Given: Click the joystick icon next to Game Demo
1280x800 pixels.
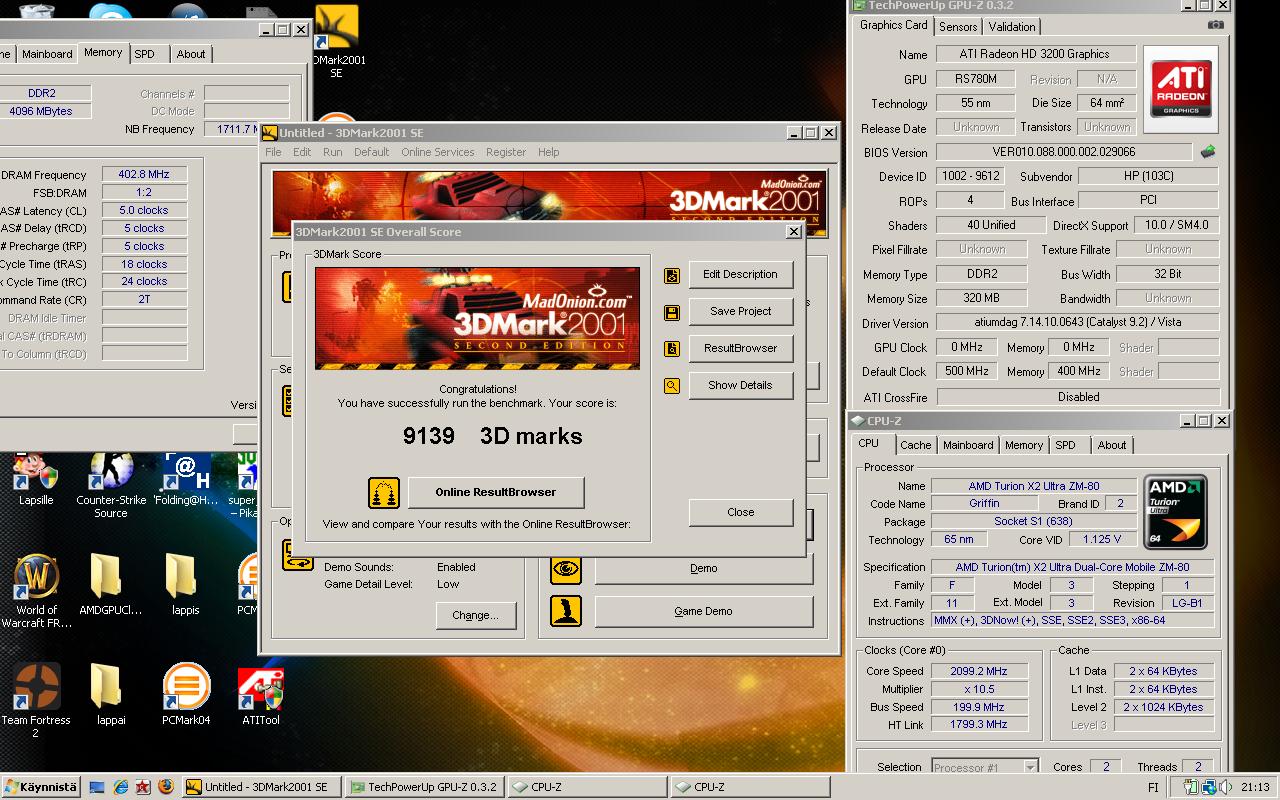Looking at the screenshot, I should [x=566, y=611].
